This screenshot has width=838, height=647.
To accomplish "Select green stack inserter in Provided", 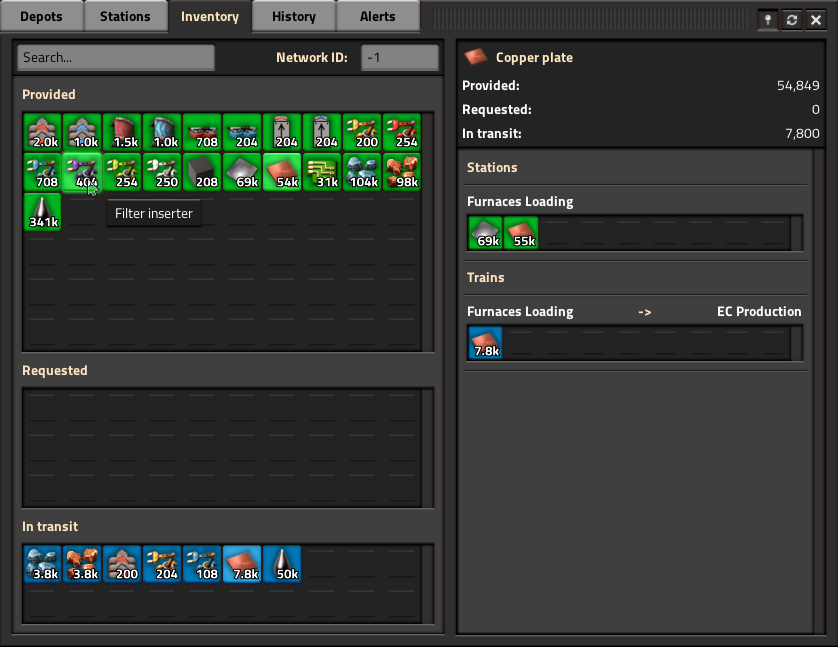I will 122,172.
